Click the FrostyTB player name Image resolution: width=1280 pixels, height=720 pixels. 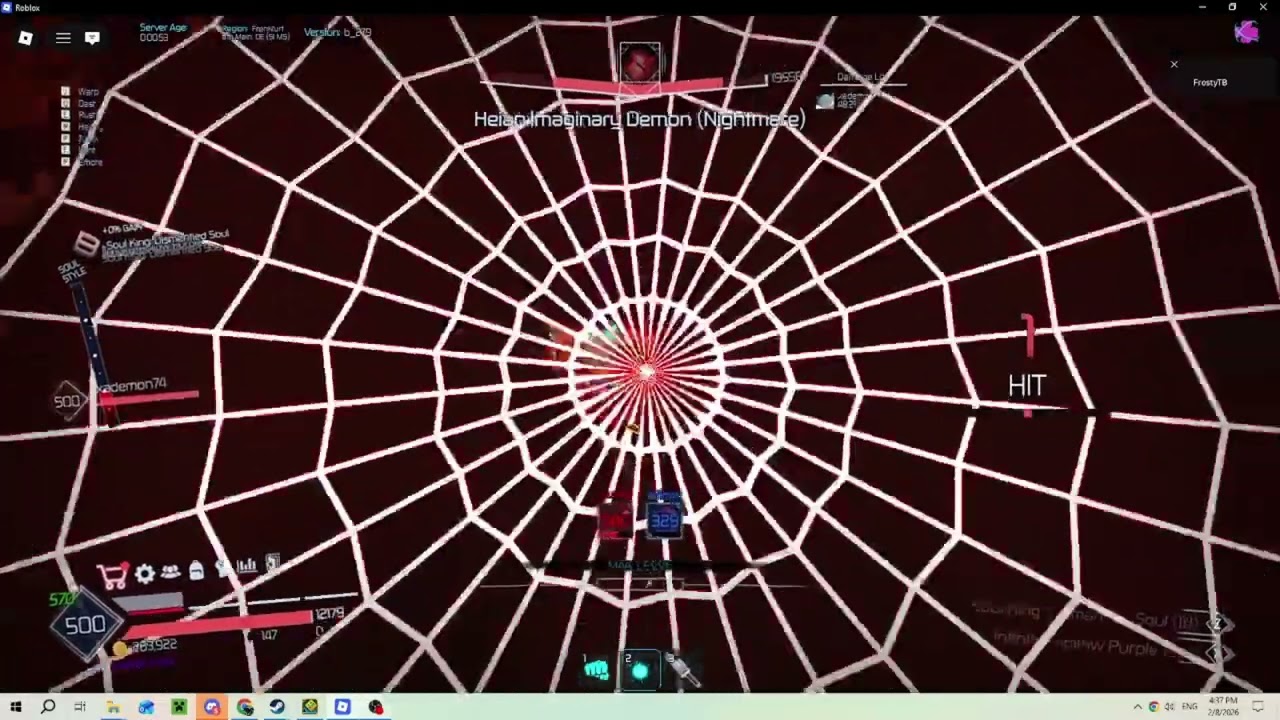(1210, 83)
